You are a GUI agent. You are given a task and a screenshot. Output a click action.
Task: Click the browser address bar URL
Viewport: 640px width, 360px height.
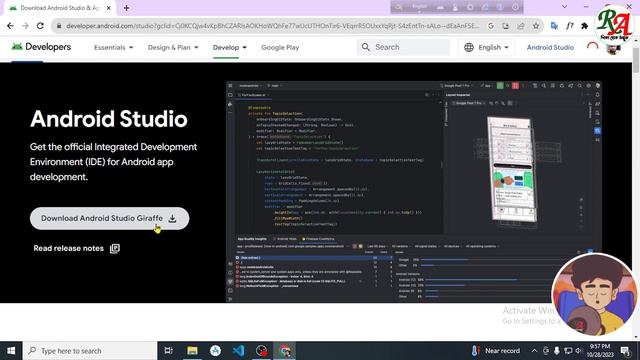[x=273, y=26]
